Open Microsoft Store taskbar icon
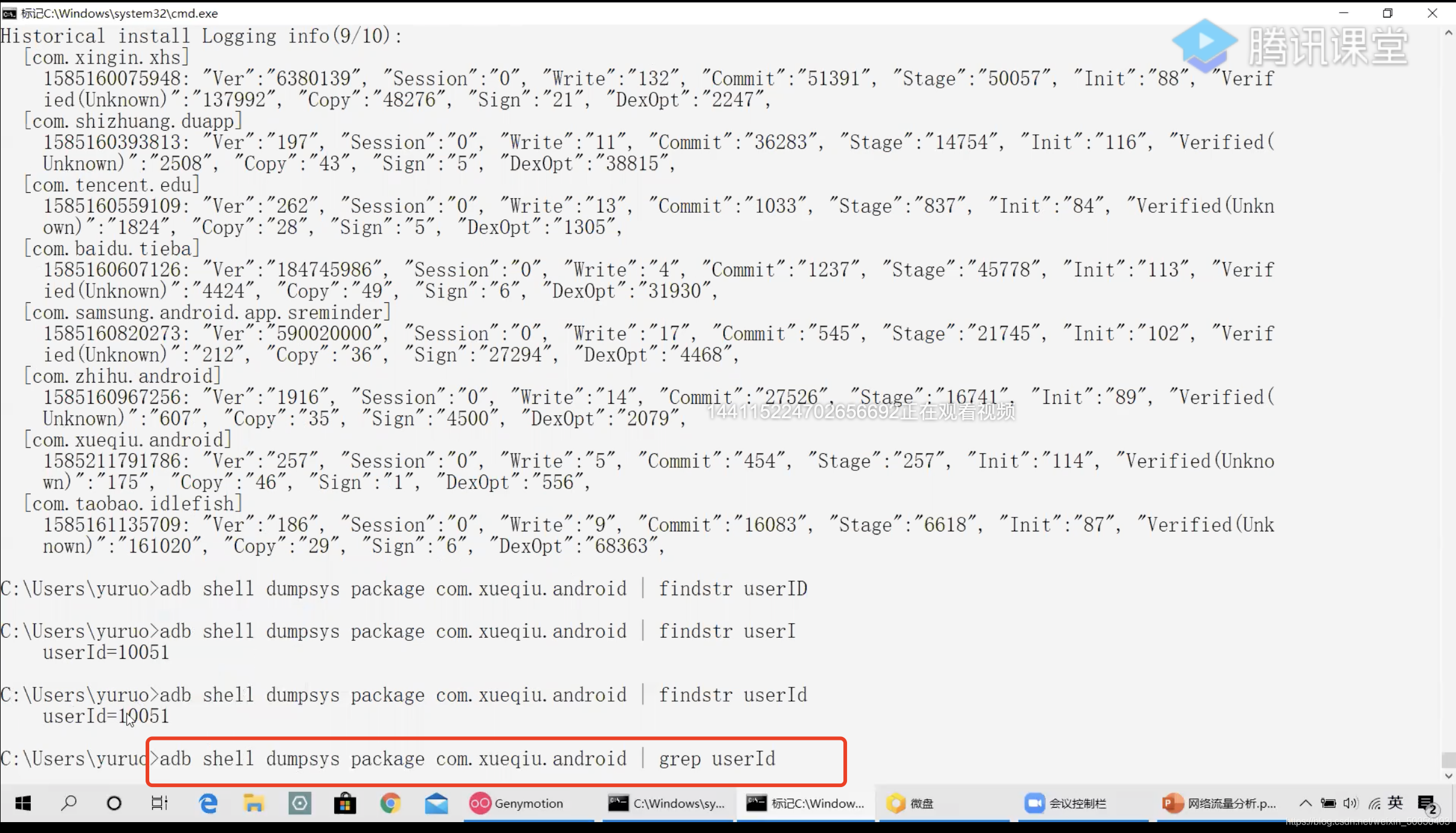 point(345,803)
